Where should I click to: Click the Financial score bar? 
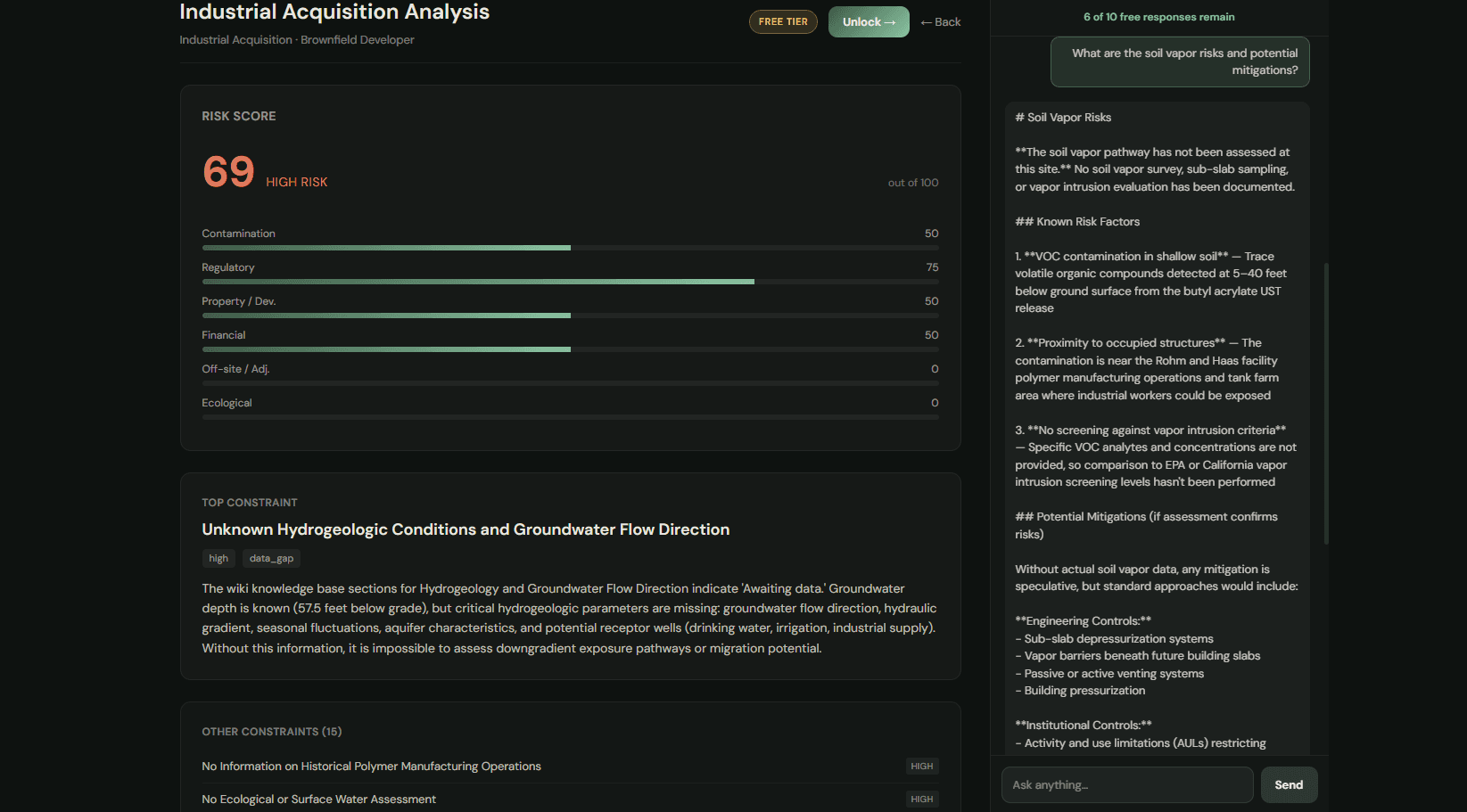click(570, 349)
